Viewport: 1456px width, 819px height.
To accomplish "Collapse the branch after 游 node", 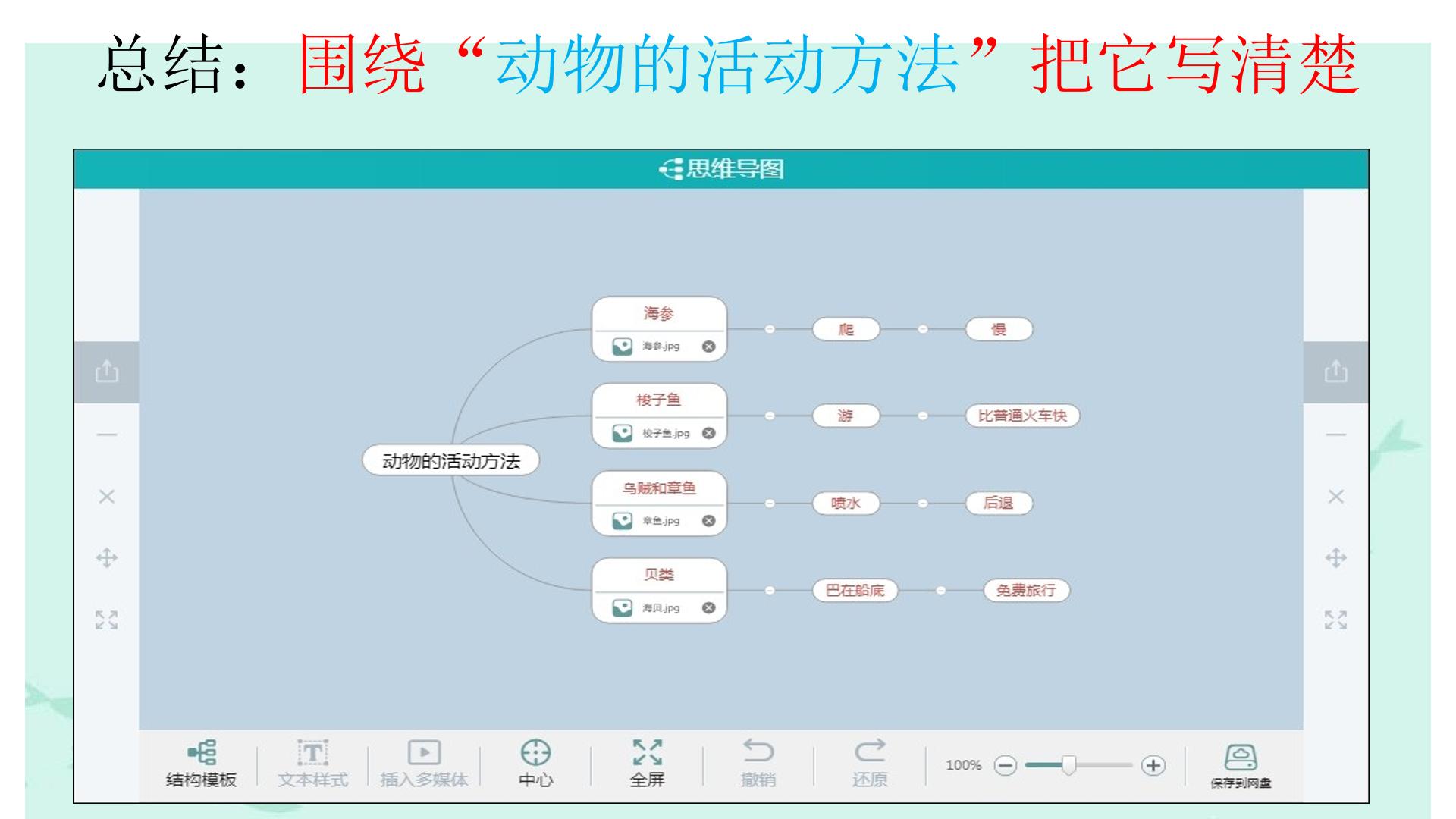I will [x=922, y=416].
